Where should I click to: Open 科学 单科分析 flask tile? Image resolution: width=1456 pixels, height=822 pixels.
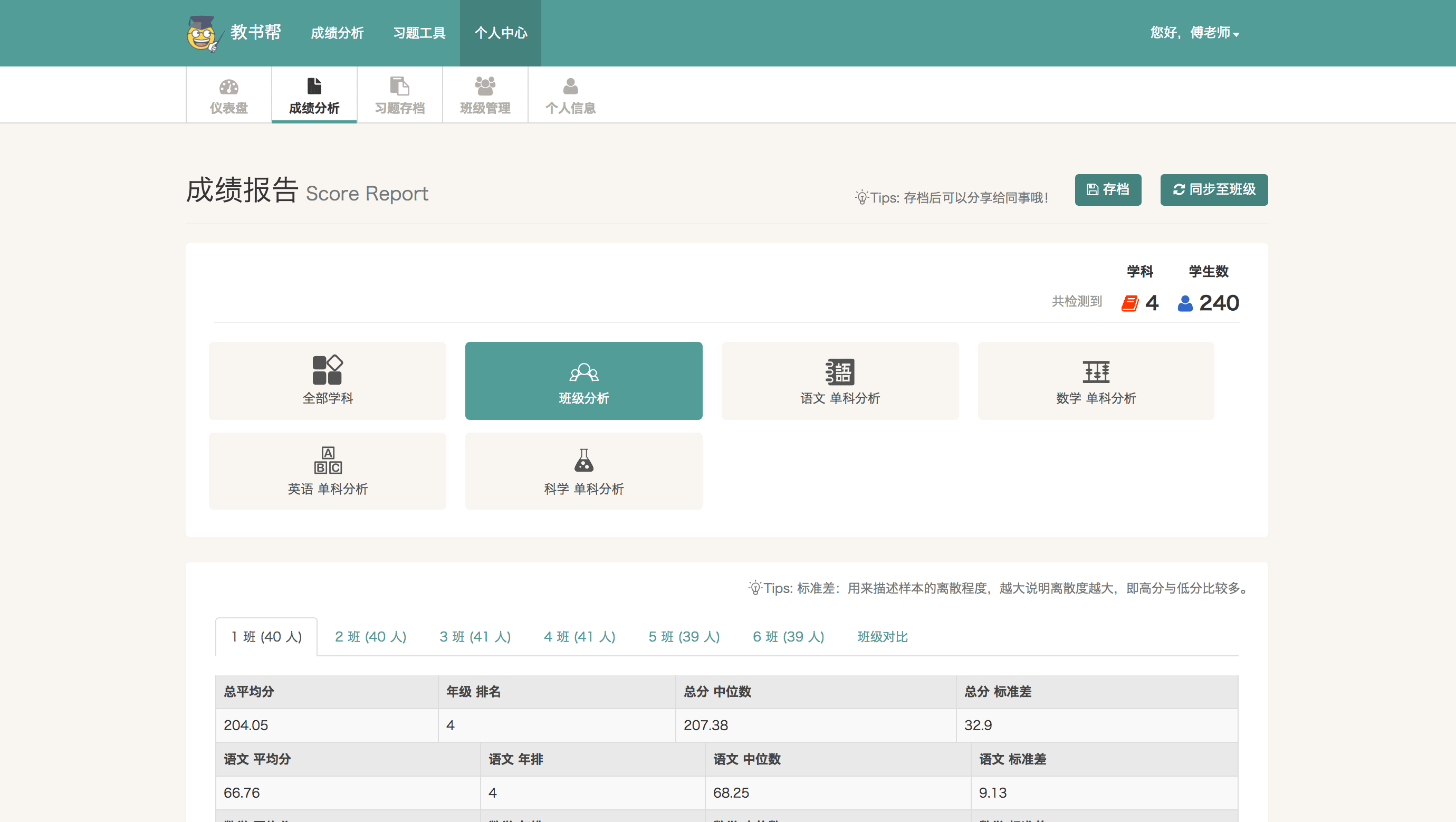583,471
